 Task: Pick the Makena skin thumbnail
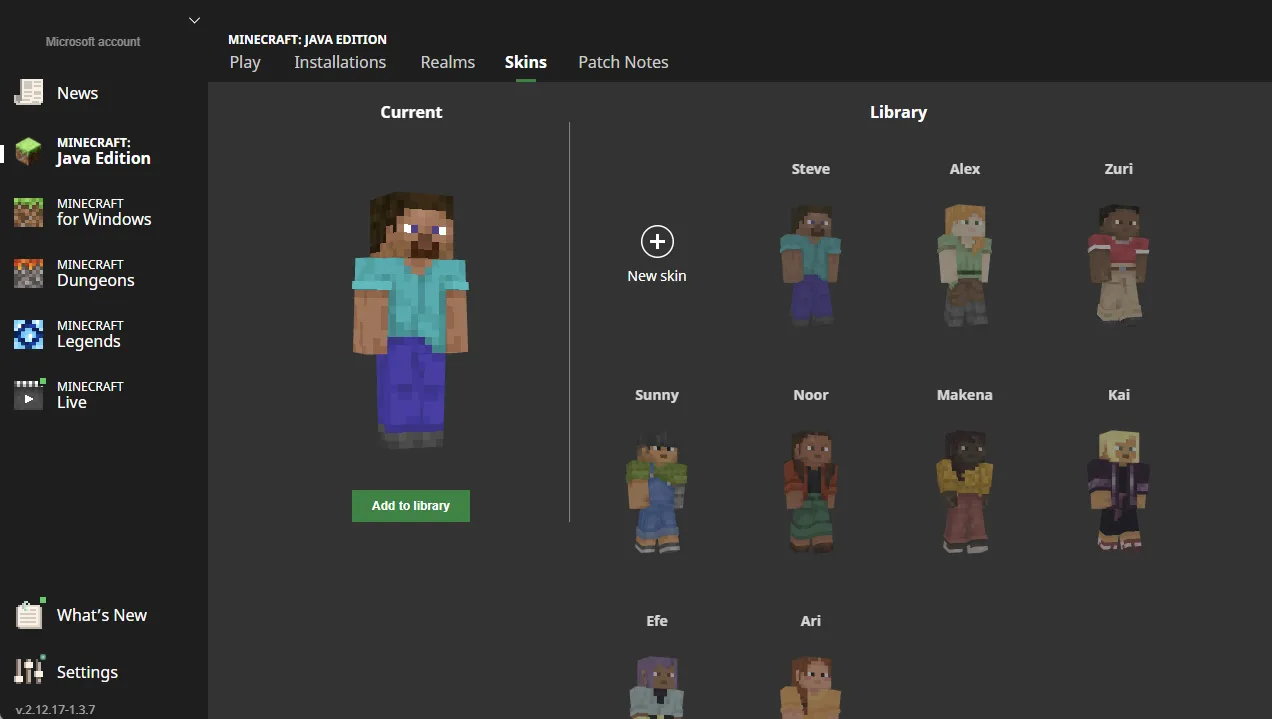pyautogui.click(x=965, y=491)
